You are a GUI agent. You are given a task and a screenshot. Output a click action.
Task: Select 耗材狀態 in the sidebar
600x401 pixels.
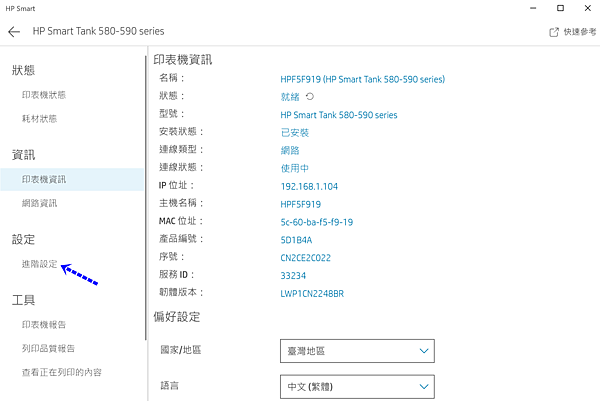coord(39,119)
